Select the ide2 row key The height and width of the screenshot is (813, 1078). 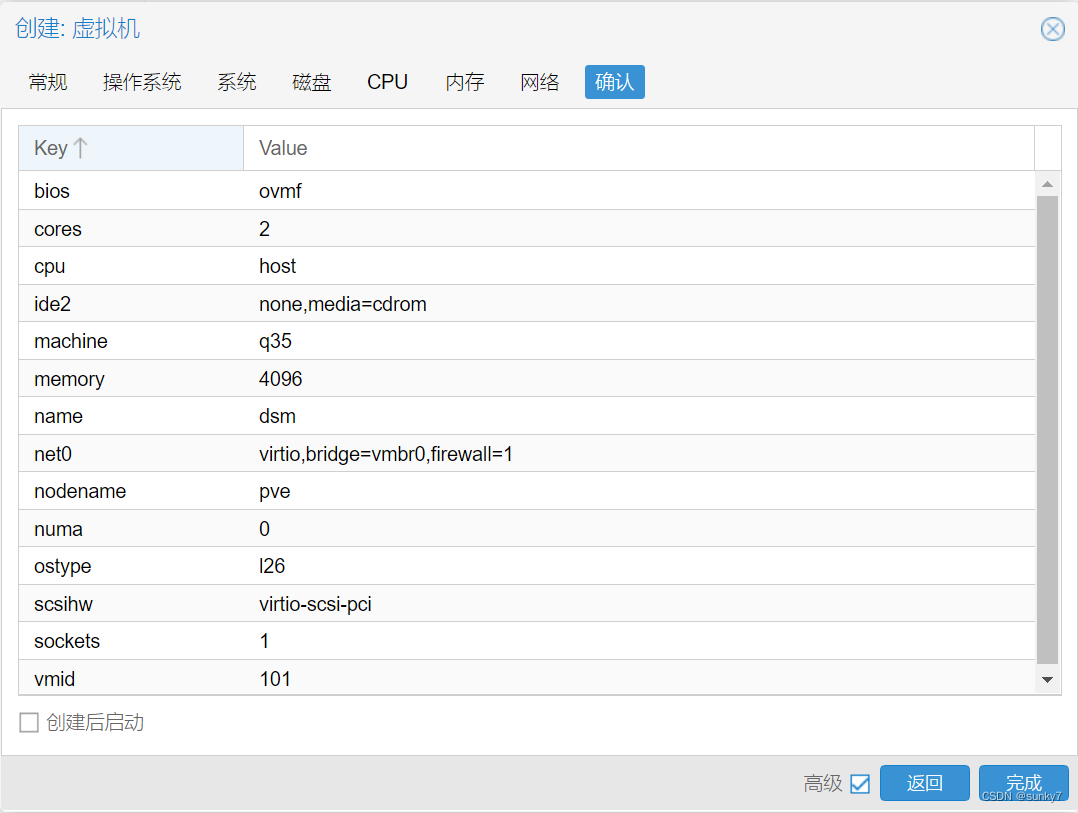pos(52,304)
